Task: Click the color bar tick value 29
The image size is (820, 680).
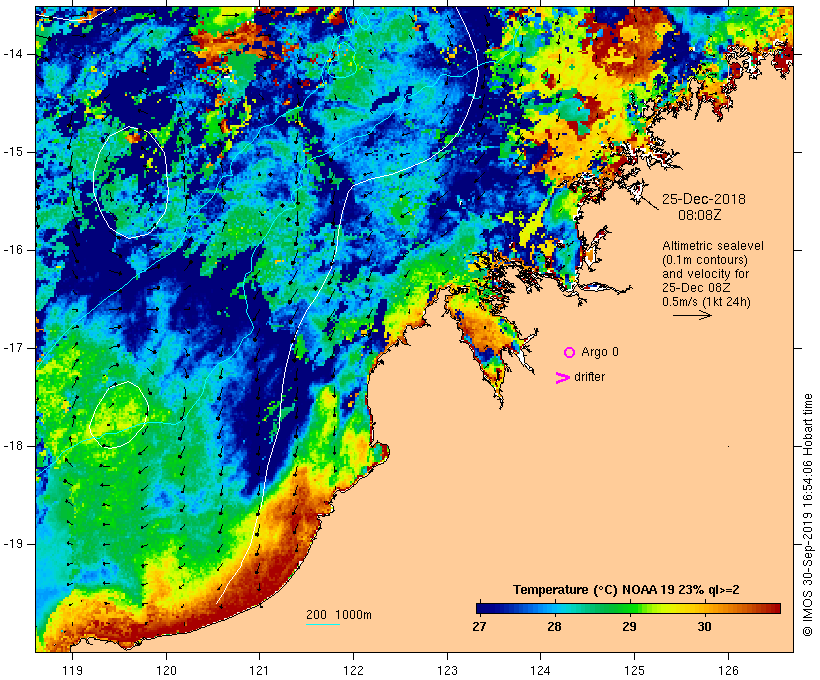Action: (629, 627)
